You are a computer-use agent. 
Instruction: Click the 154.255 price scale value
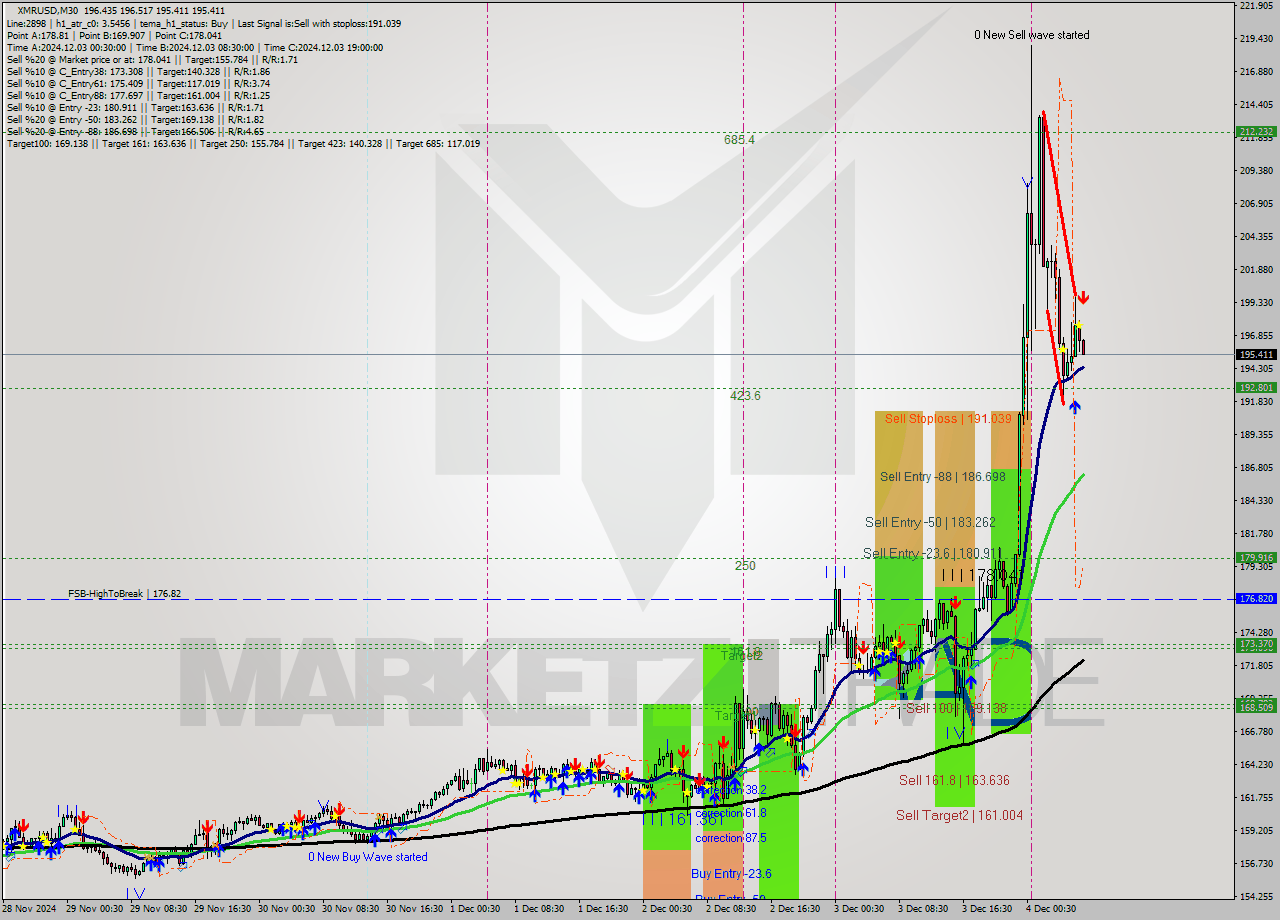[x=1256, y=897]
